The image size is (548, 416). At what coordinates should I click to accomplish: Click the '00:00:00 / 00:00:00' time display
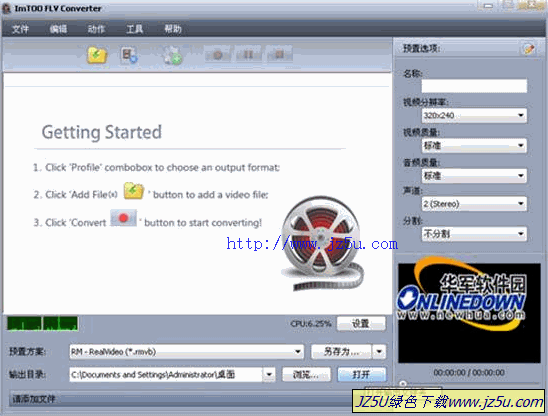pos(469,373)
